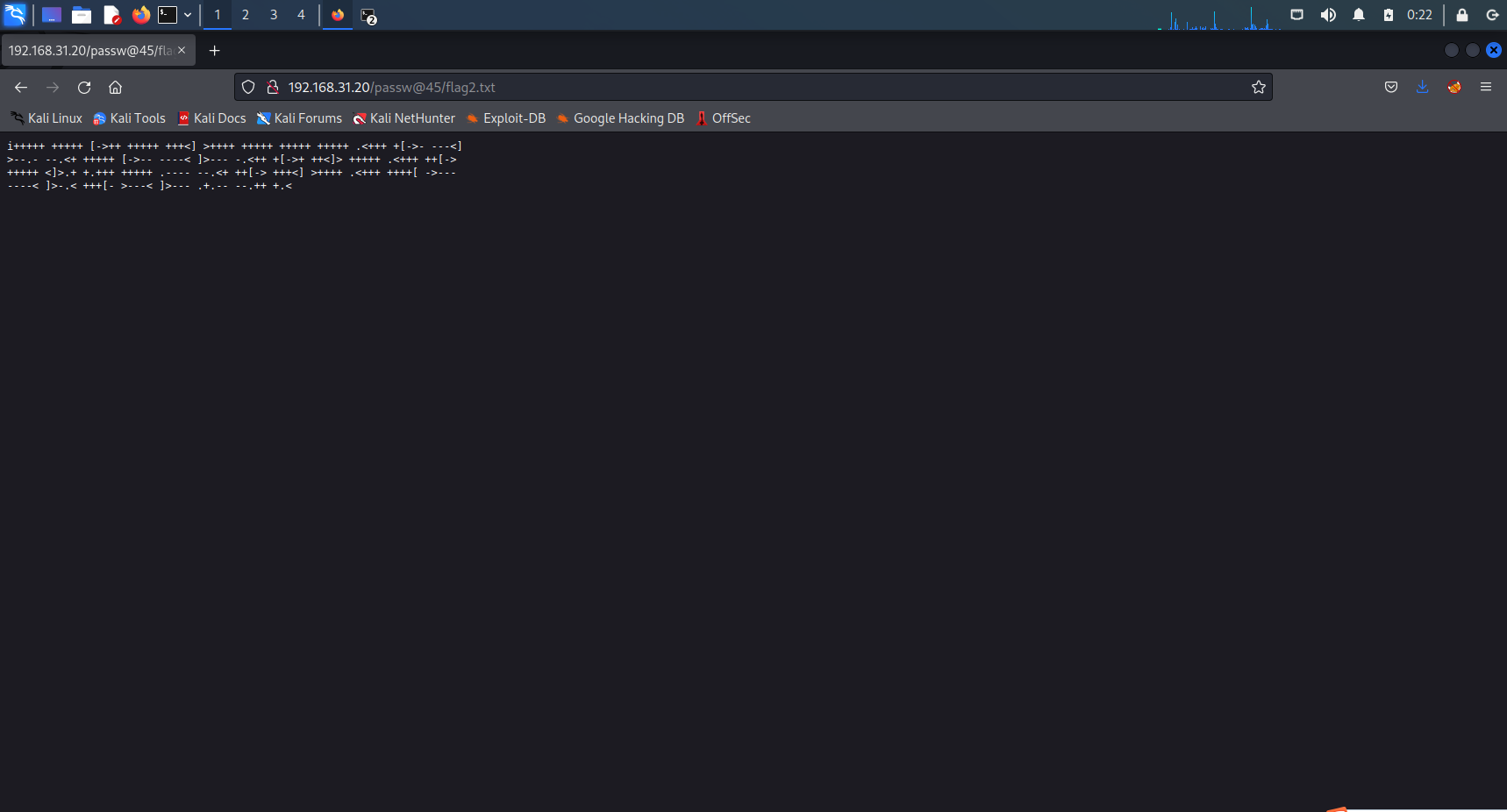Open a new browser tab
The image size is (1507, 812).
(x=214, y=51)
